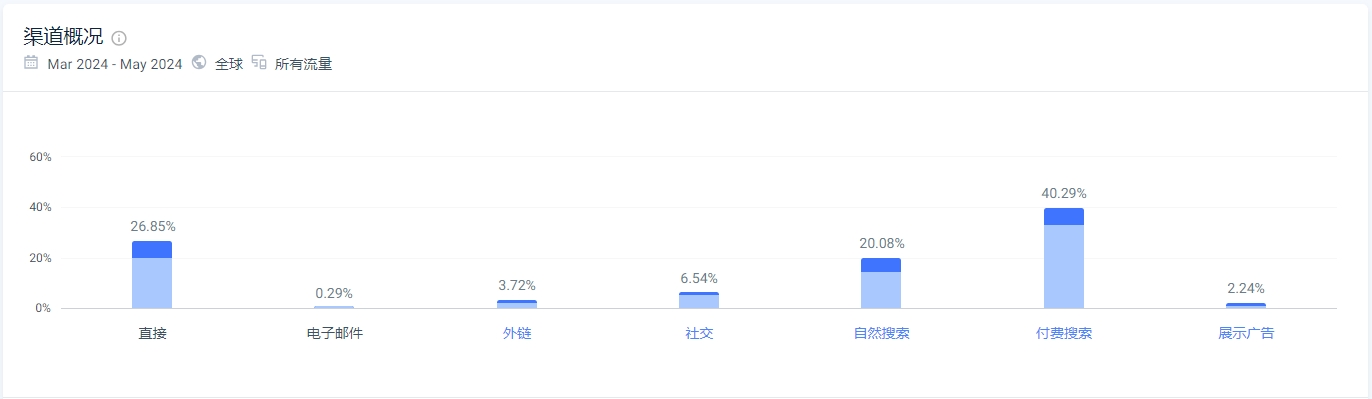Click the 直接 channel label
This screenshot has height=399, width=1372.
tap(152, 333)
